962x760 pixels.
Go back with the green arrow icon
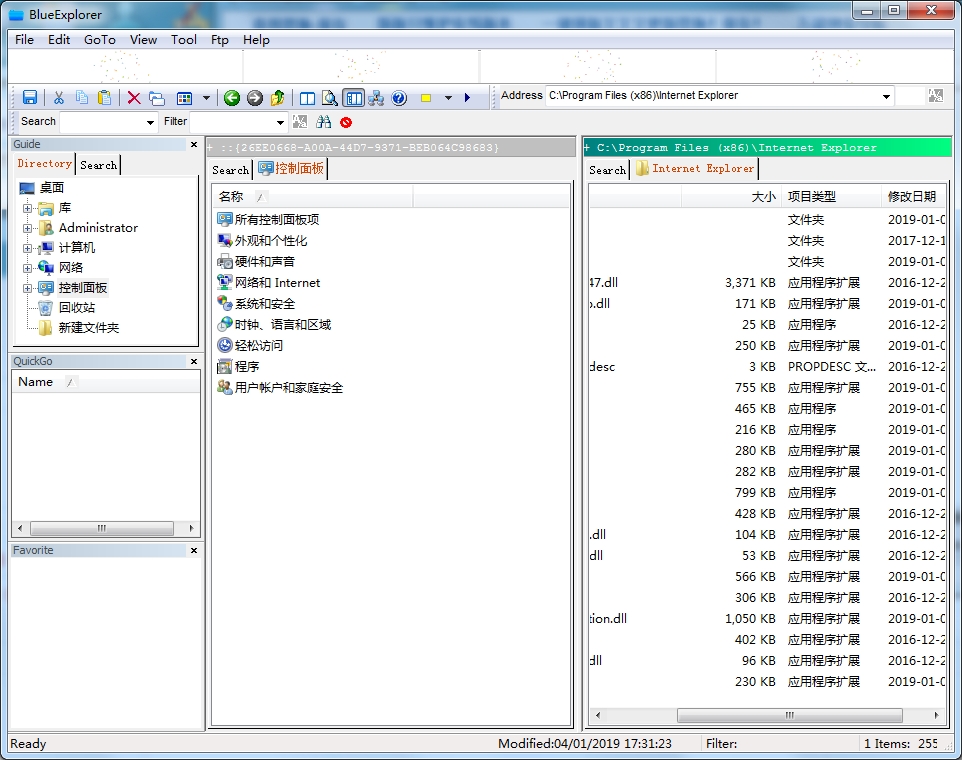(232, 98)
